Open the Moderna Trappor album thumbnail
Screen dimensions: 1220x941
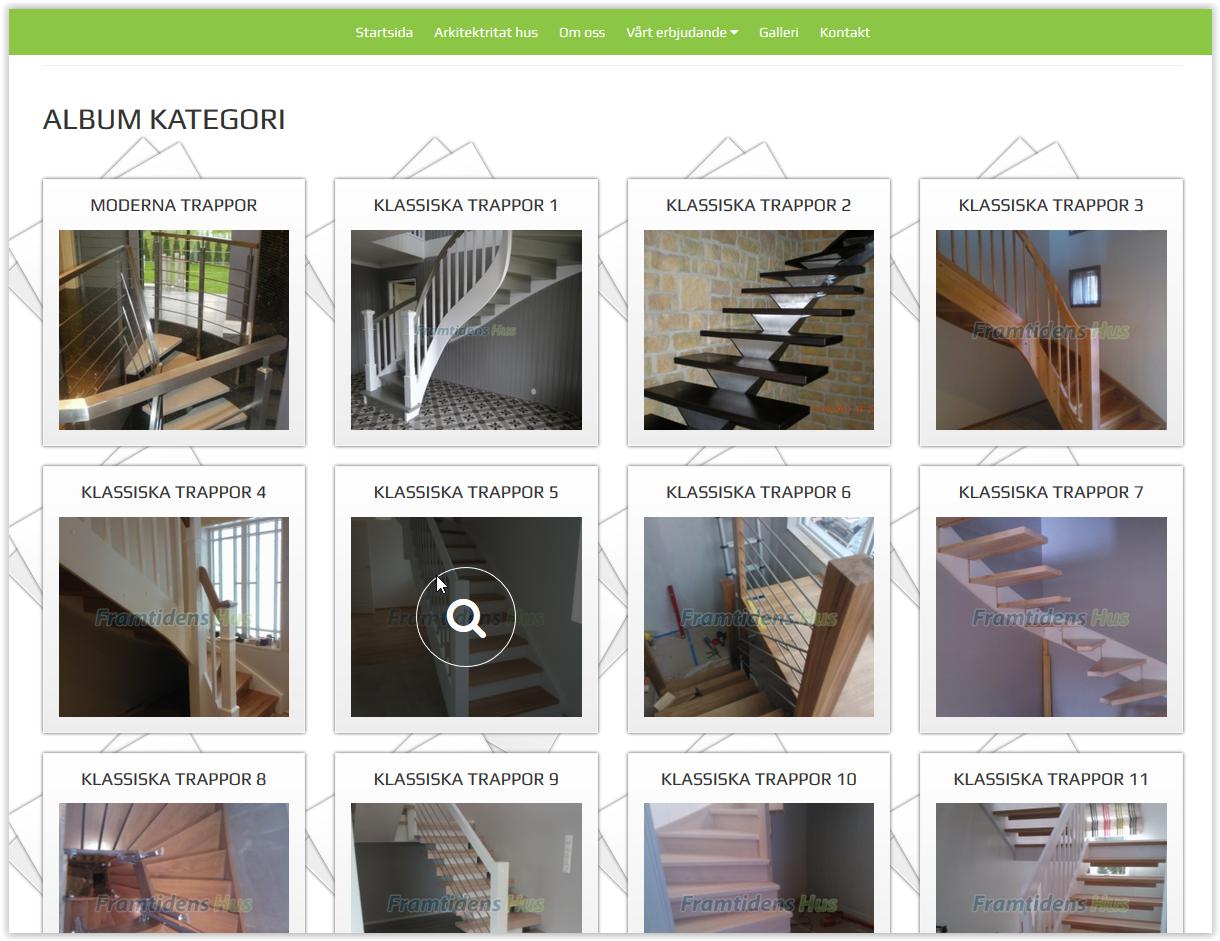pyautogui.click(x=174, y=330)
